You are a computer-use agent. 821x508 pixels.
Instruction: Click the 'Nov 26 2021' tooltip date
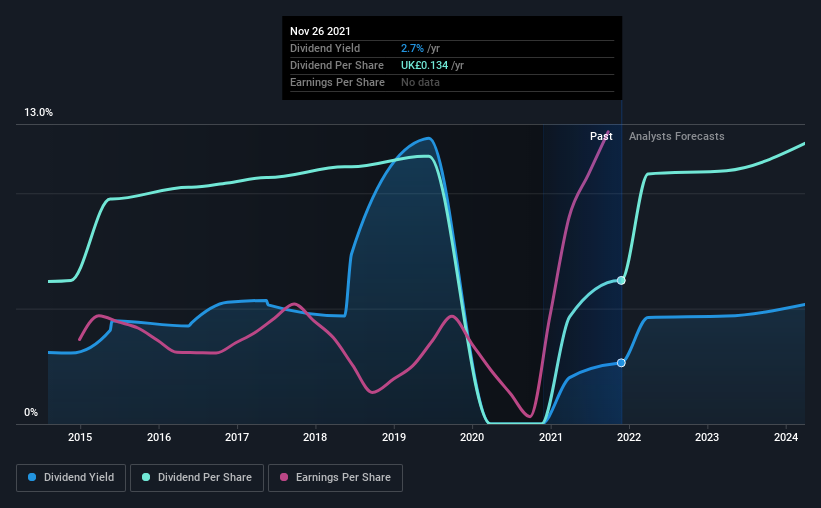tap(320, 31)
